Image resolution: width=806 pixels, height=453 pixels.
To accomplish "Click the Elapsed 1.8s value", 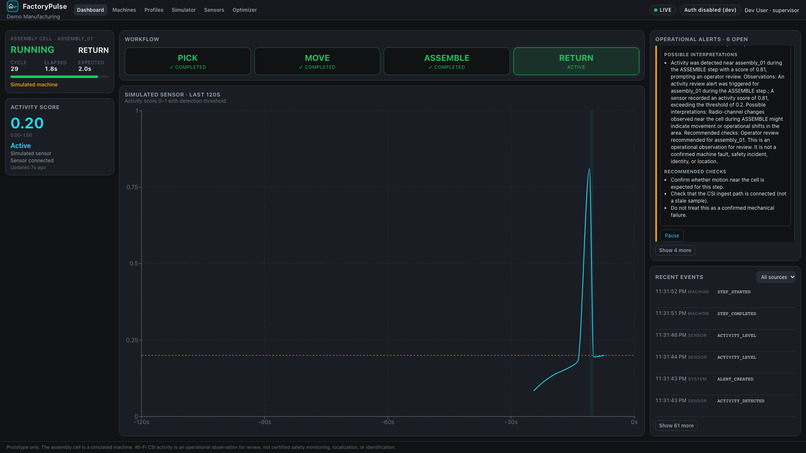I will point(51,69).
